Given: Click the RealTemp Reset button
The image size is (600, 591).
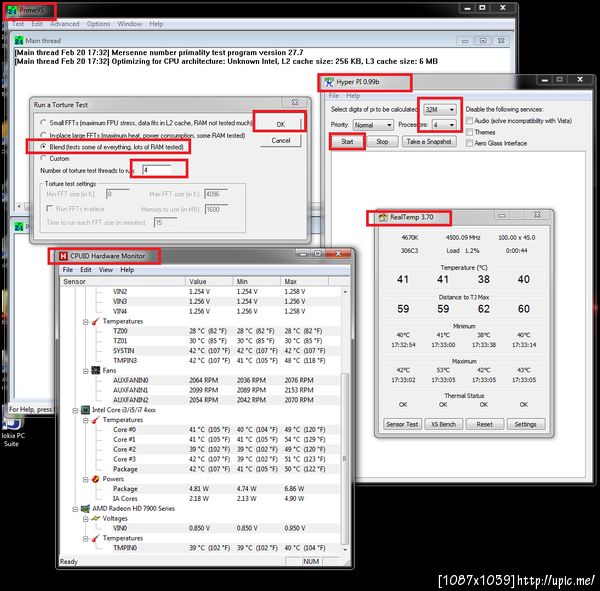Looking at the screenshot, I should pos(484,424).
